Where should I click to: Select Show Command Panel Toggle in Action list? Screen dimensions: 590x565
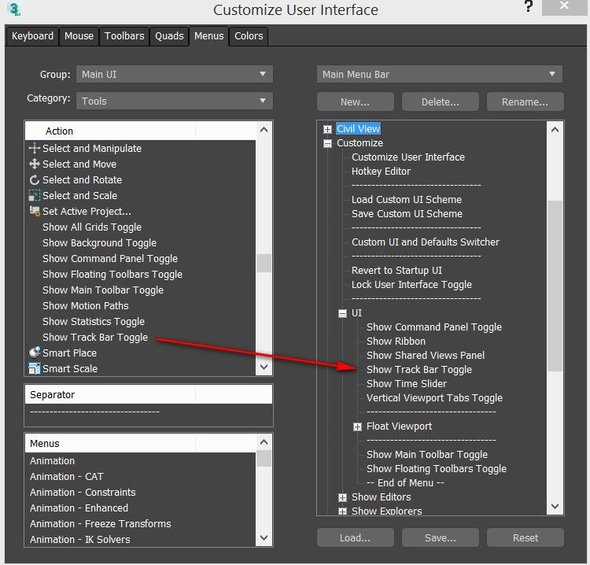click(110, 259)
